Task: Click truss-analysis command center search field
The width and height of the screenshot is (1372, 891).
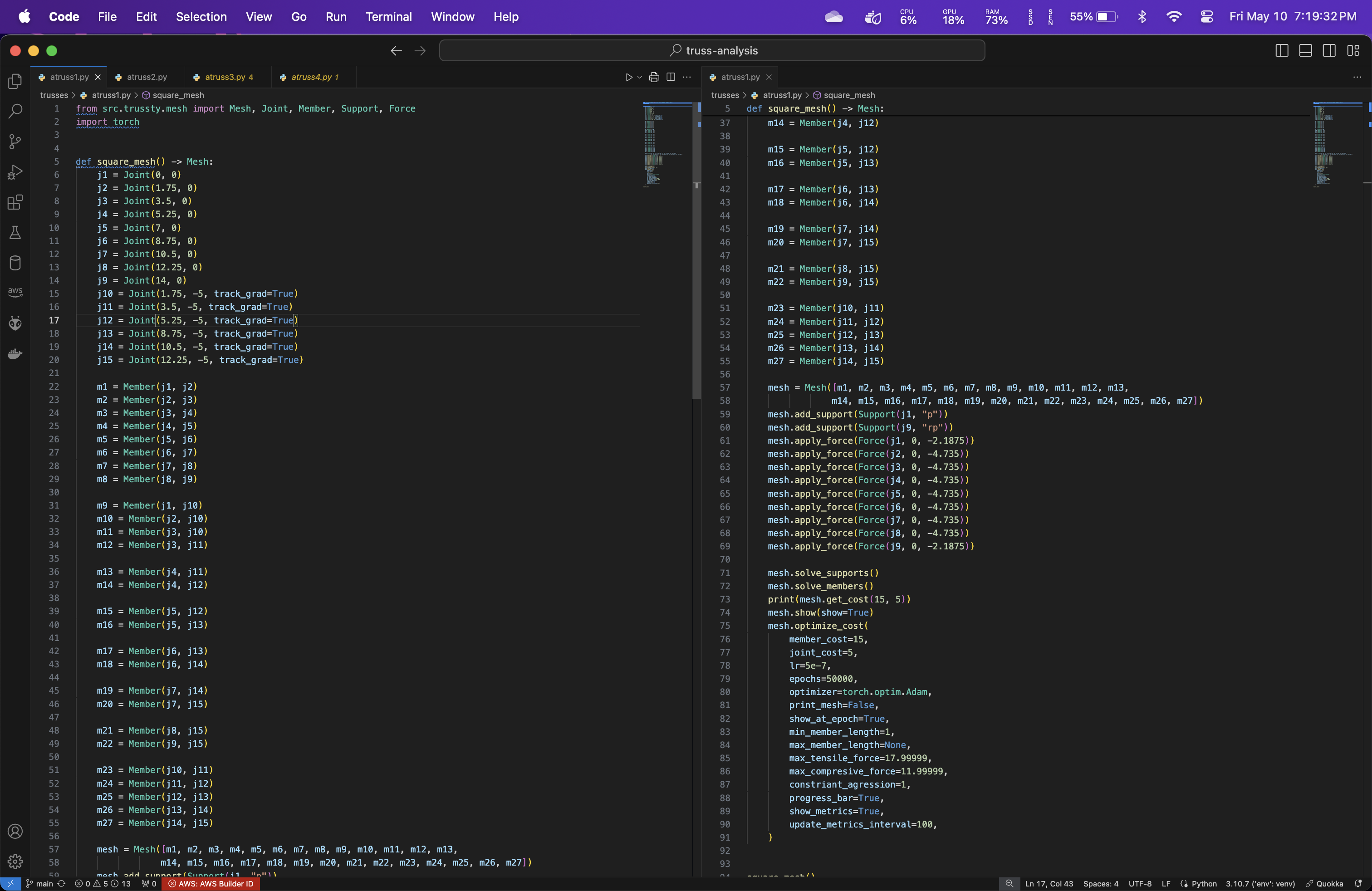Action: click(x=712, y=51)
